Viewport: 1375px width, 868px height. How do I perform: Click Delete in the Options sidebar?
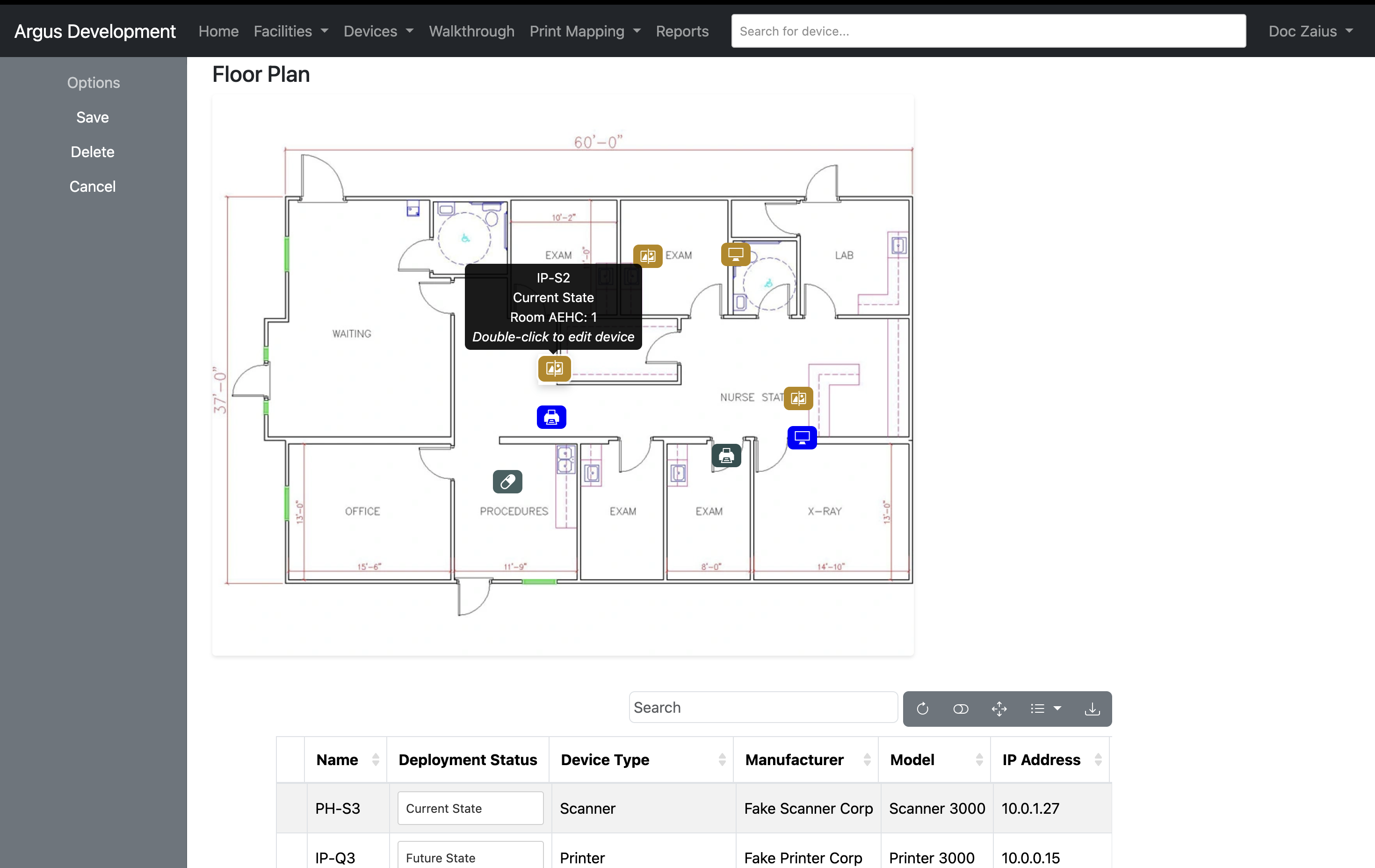pos(93,152)
